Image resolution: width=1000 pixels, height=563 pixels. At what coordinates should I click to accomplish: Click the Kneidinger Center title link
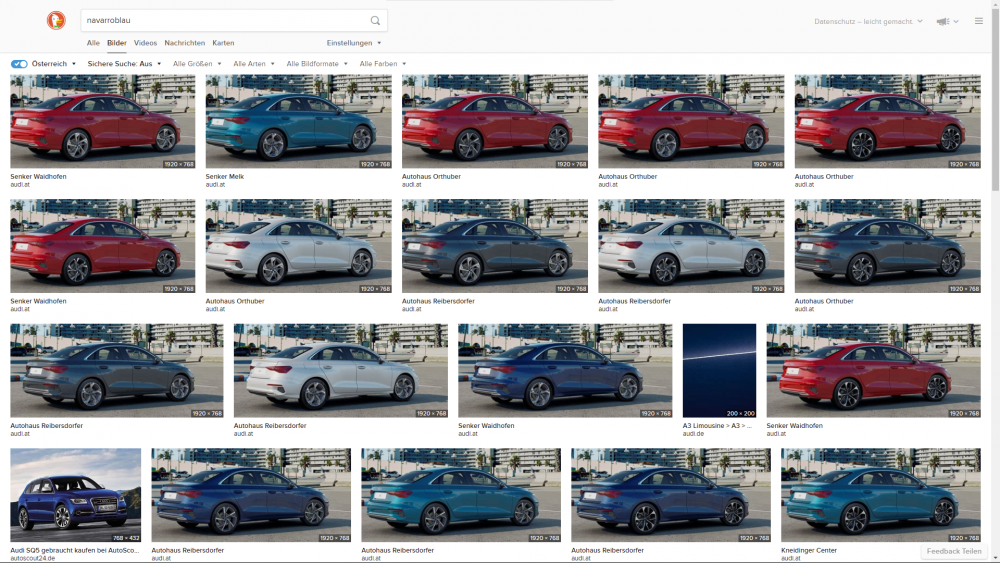(809, 550)
